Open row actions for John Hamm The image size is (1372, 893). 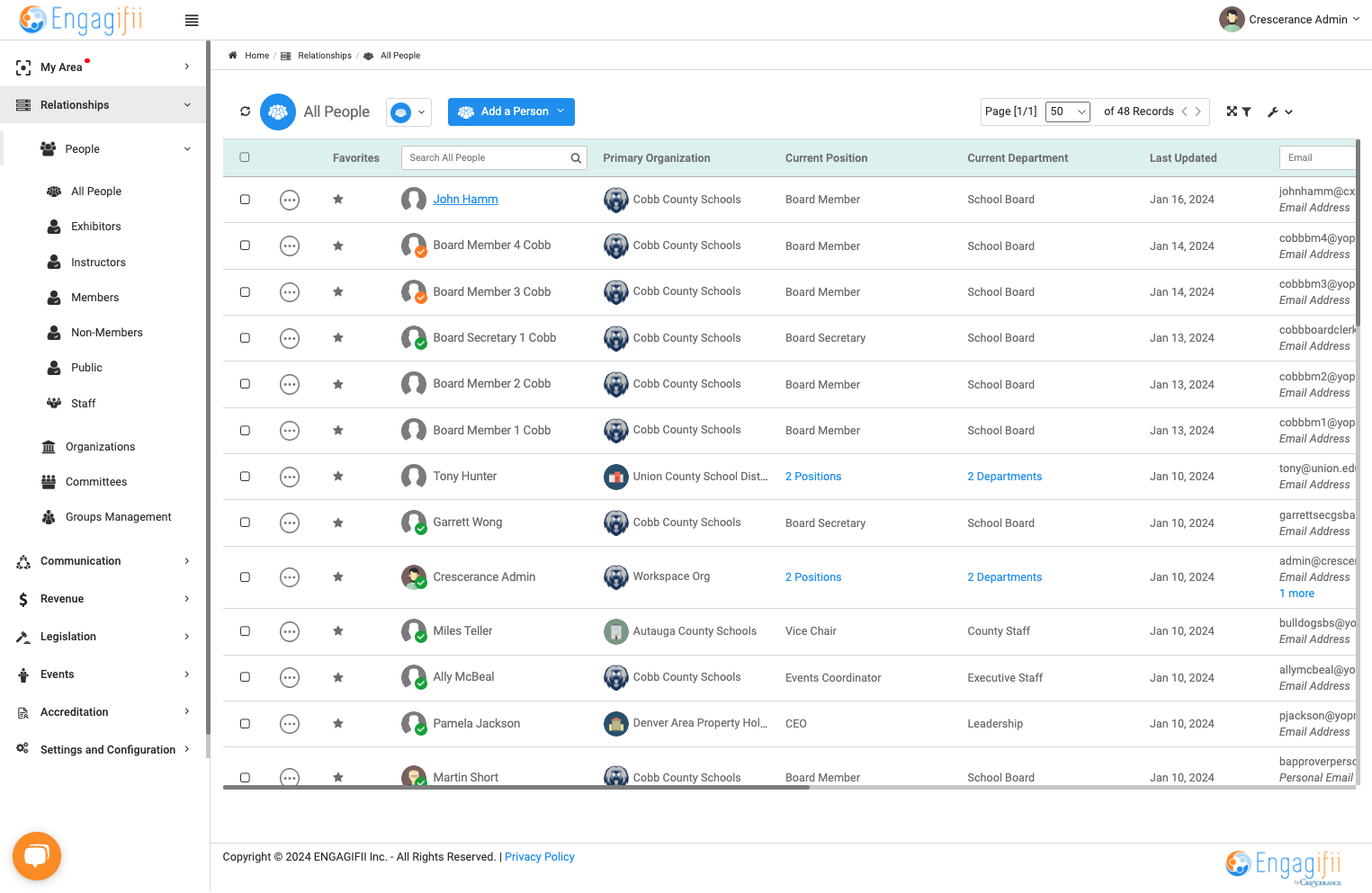pyautogui.click(x=290, y=200)
